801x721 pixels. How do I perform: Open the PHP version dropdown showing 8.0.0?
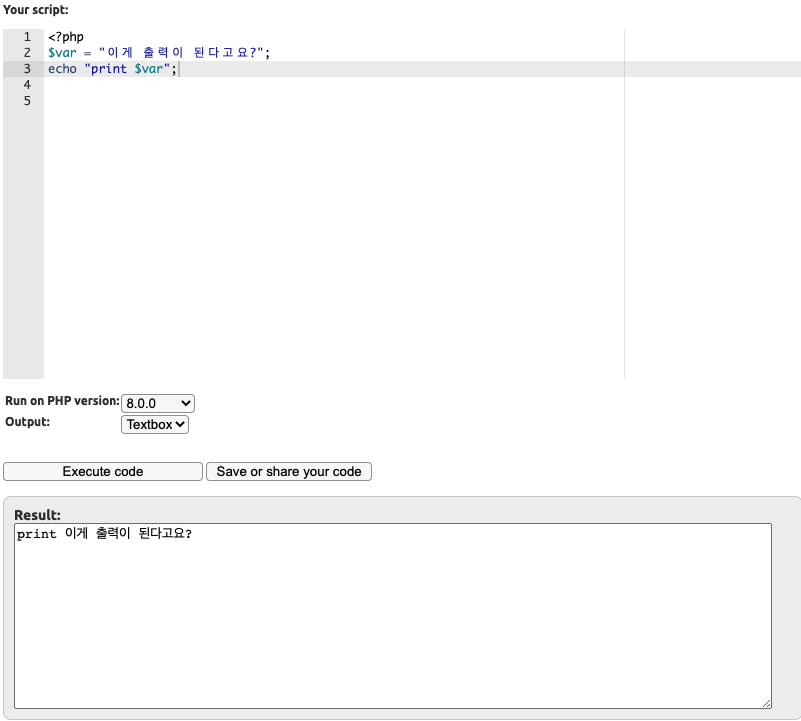tap(158, 403)
